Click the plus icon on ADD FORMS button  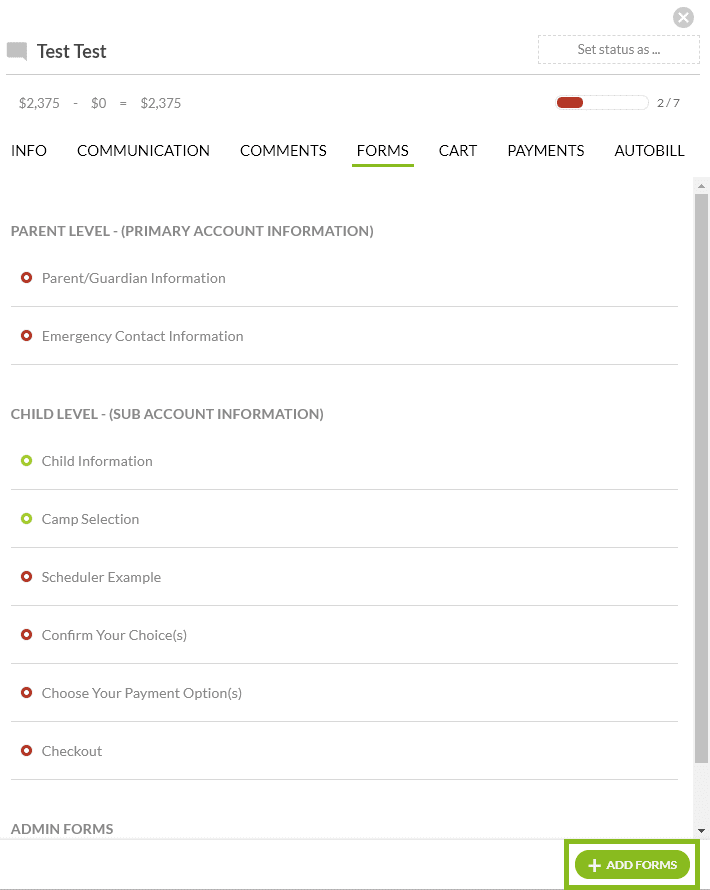pos(595,864)
